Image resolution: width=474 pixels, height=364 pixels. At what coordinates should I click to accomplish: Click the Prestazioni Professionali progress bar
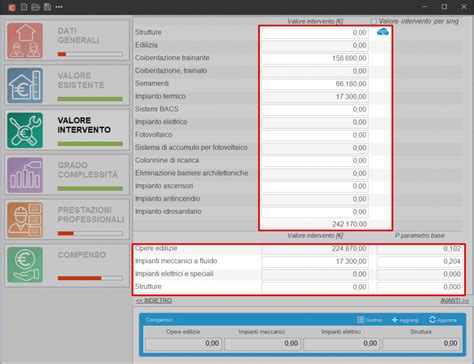click(90, 233)
